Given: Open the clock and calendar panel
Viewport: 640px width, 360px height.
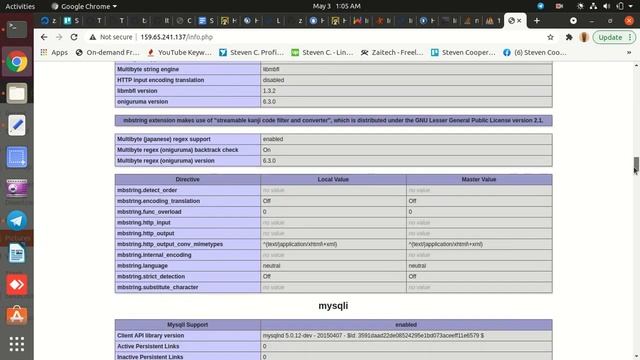Looking at the screenshot, I should (x=337, y=6).
